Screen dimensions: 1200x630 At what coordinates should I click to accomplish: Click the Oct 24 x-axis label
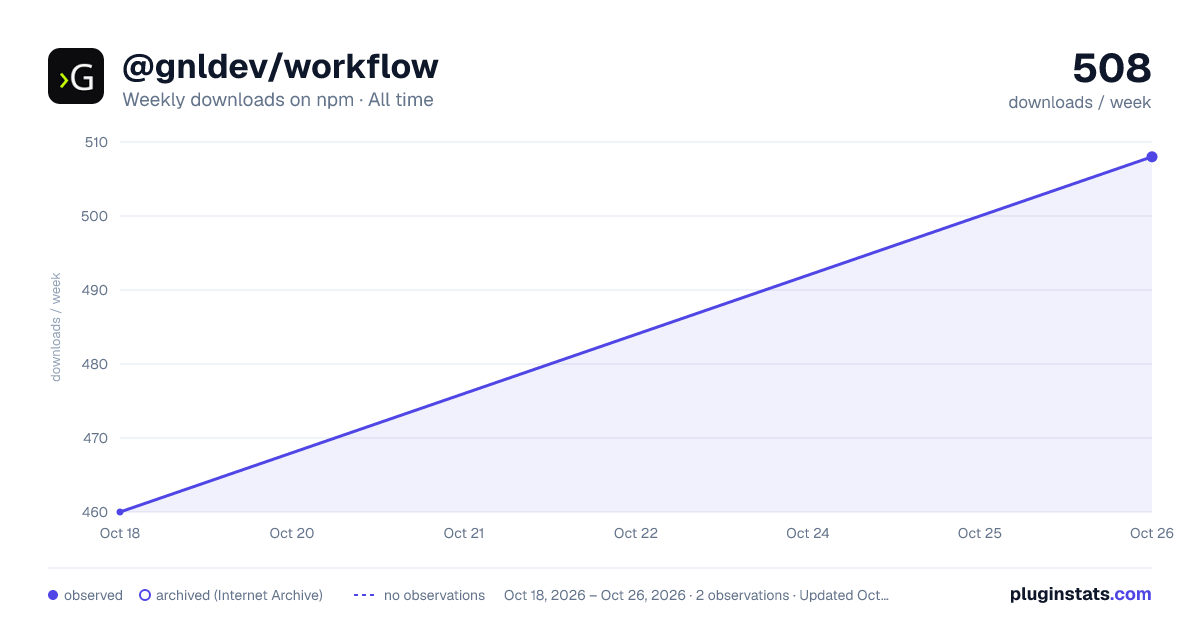[x=808, y=533]
